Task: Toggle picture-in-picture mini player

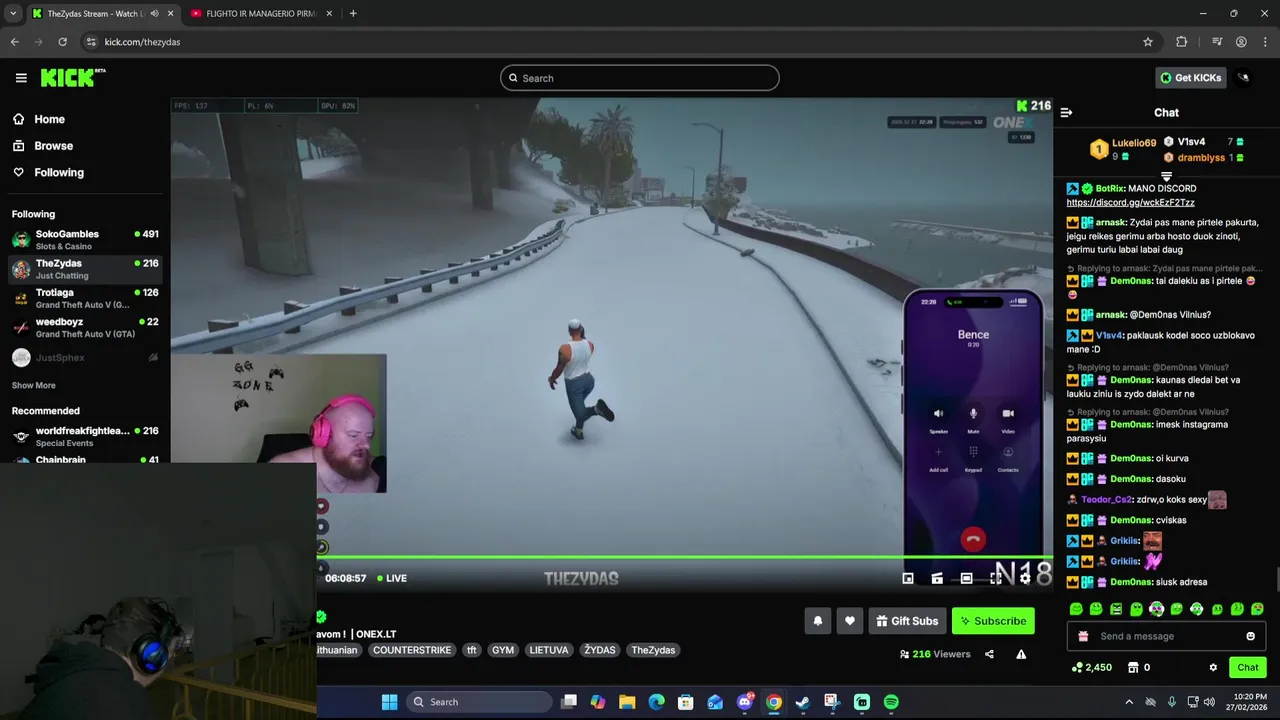Action: click(908, 578)
